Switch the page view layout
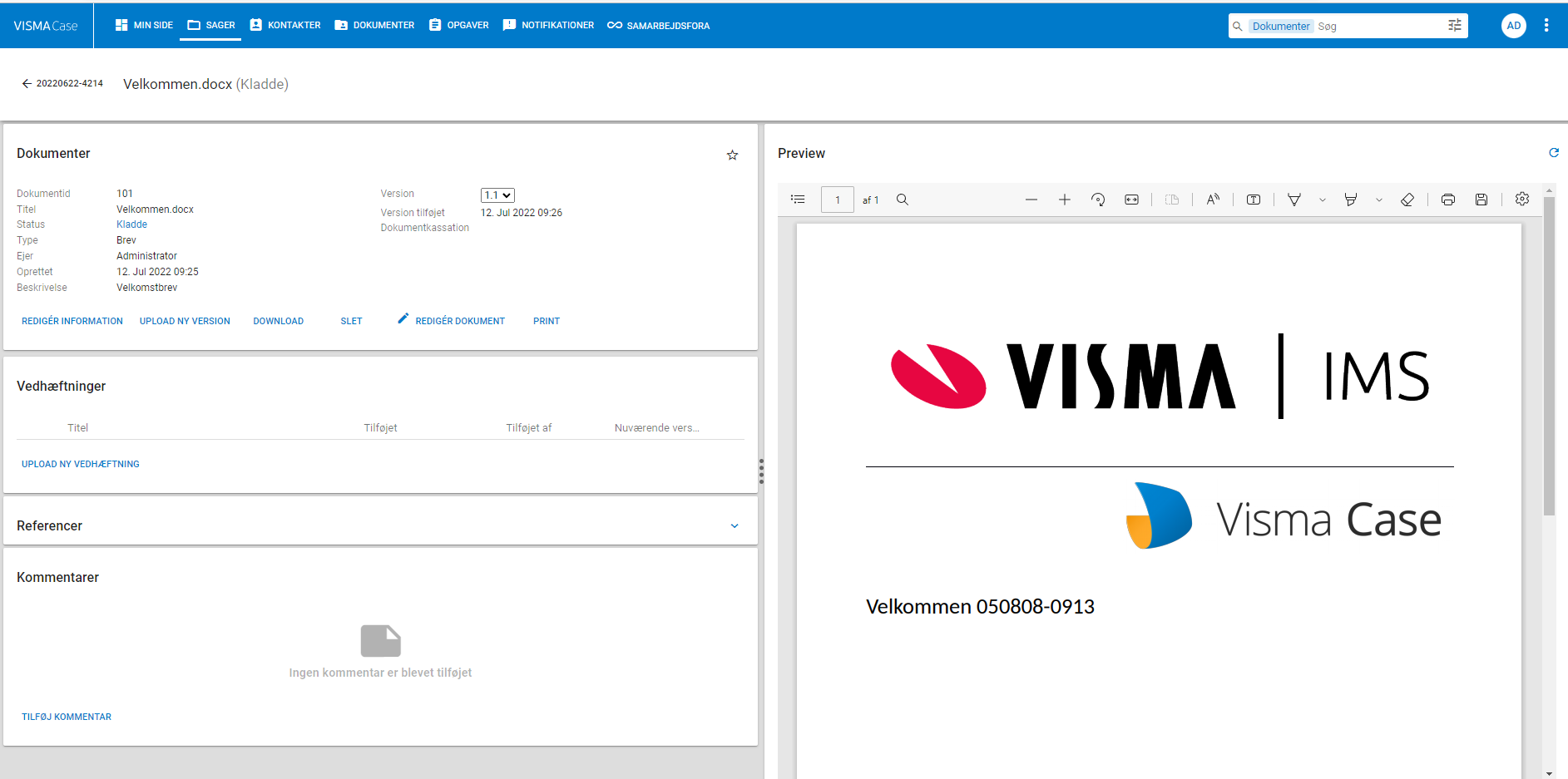This screenshot has width=1568, height=779. pyautogui.click(x=1172, y=200)
